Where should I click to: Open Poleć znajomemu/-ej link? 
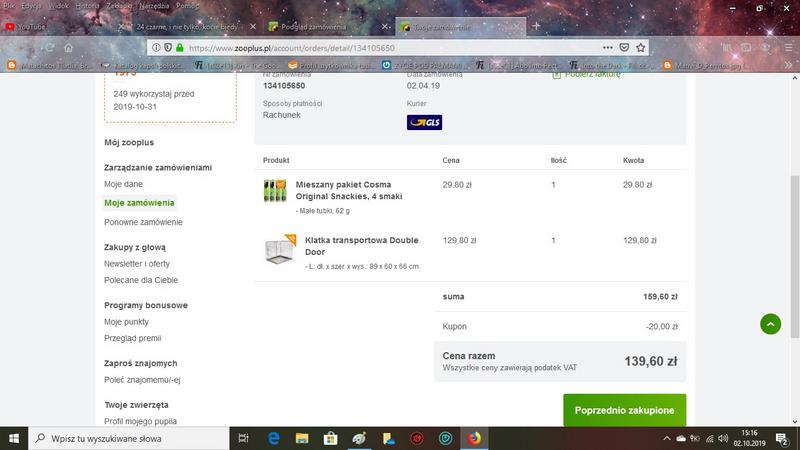coord(142,380)
